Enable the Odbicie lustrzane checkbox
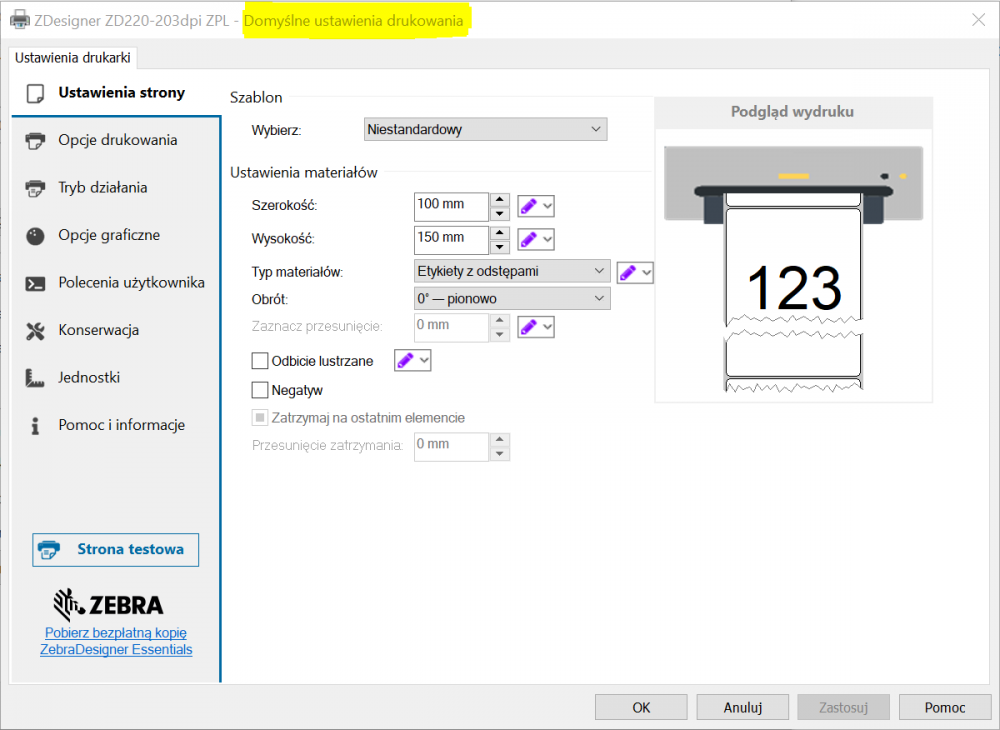The image size is (1000, 730). pyautogui.click(x=260, y=361)
